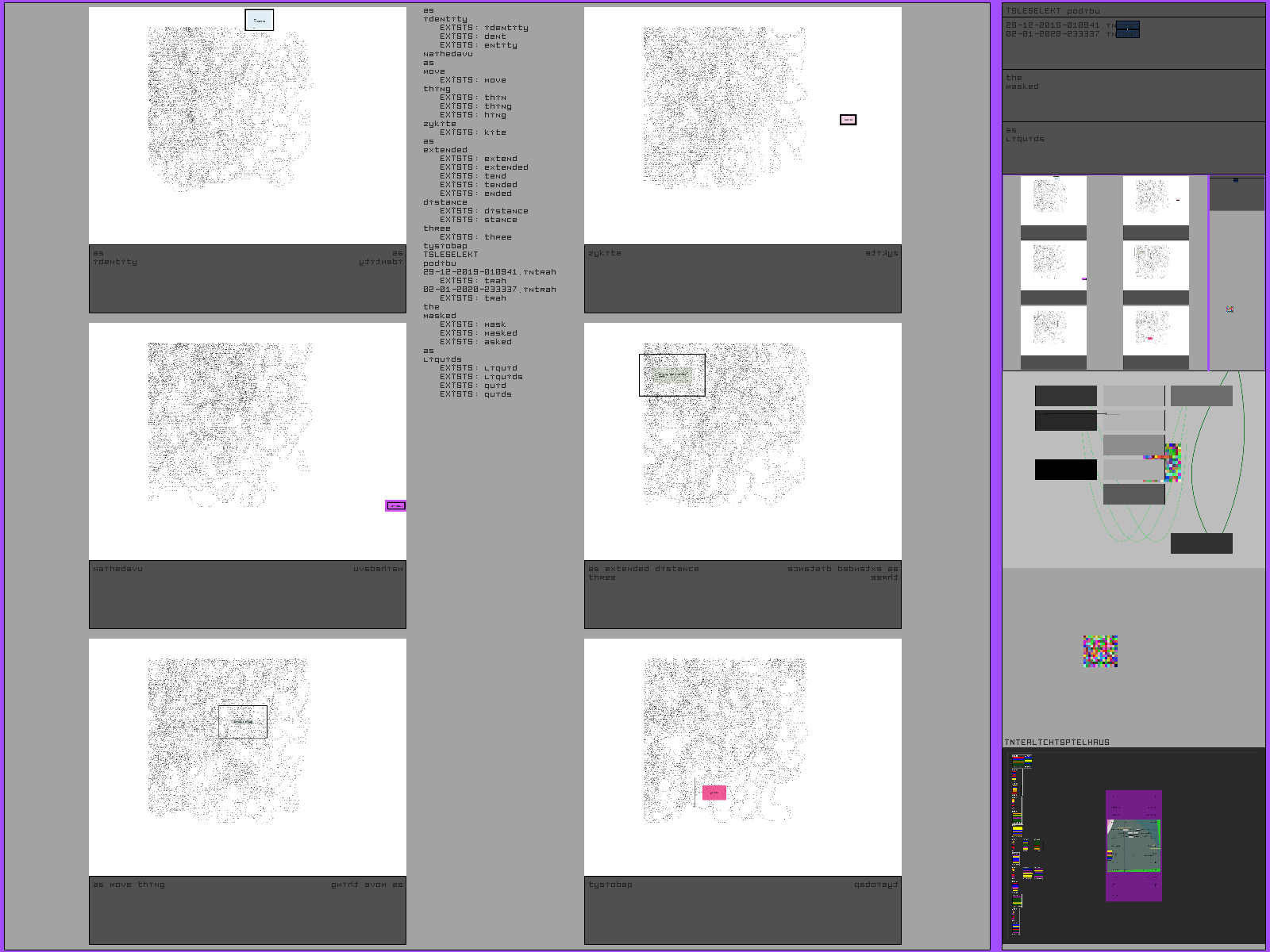Screen dimensions: 1270x952
Task: Click the 'nathedavu' caption panel
Action: point(247,594)
